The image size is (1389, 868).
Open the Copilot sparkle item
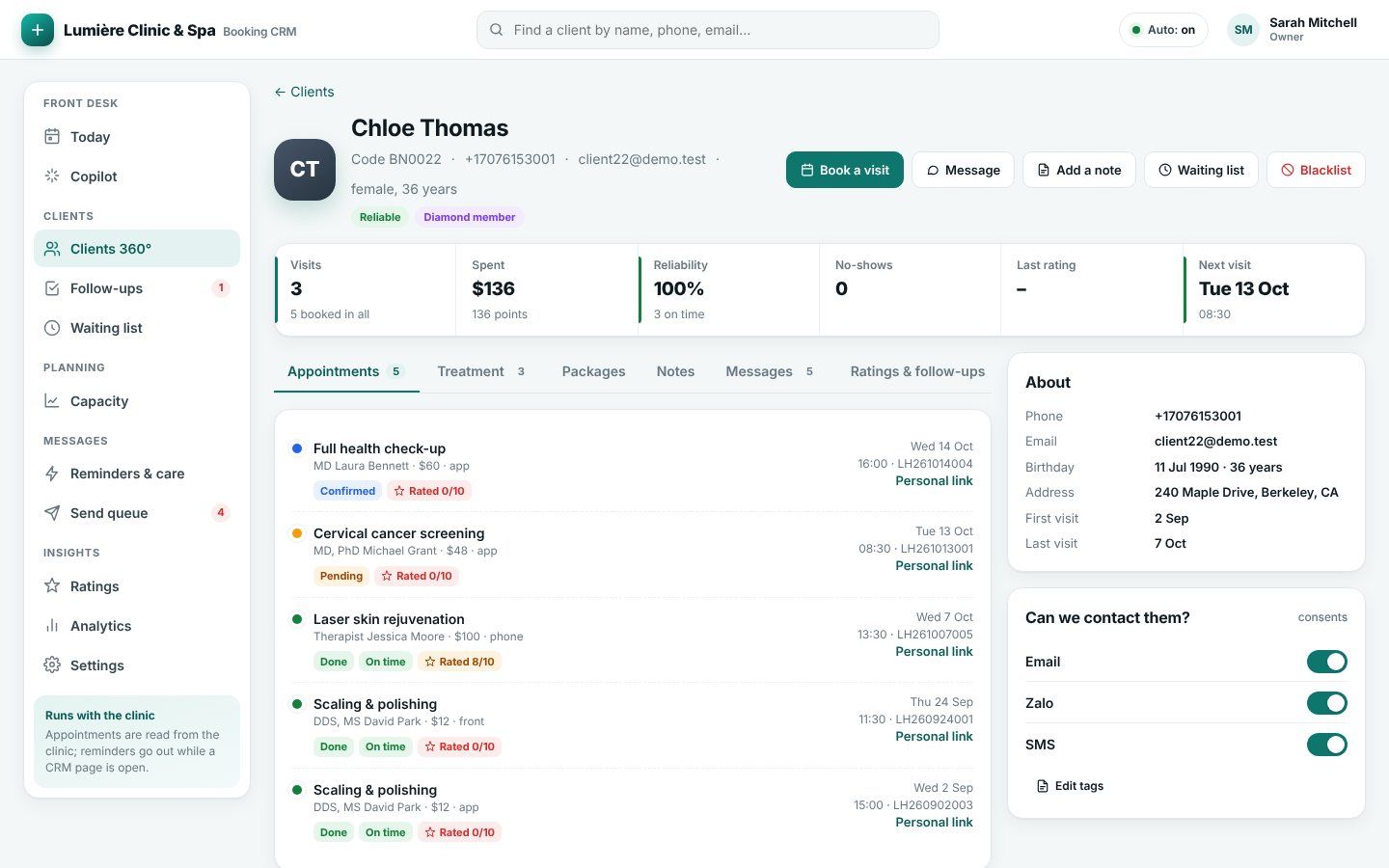tap(137, 176)
